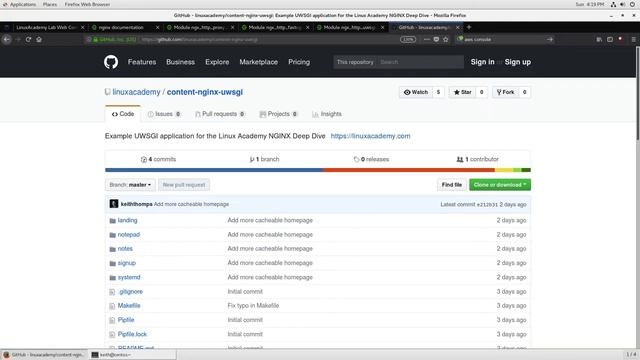Click the Star button
640x360 pixels.
[x=462, y=92]
